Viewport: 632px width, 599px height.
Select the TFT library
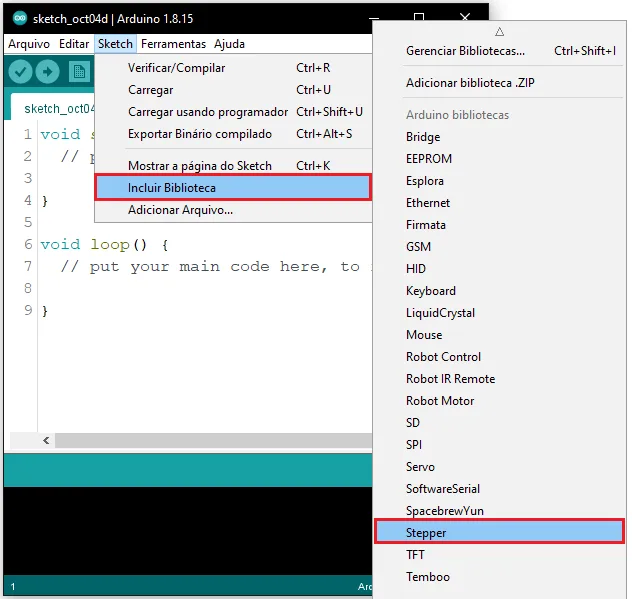click(x=500, y=555)
